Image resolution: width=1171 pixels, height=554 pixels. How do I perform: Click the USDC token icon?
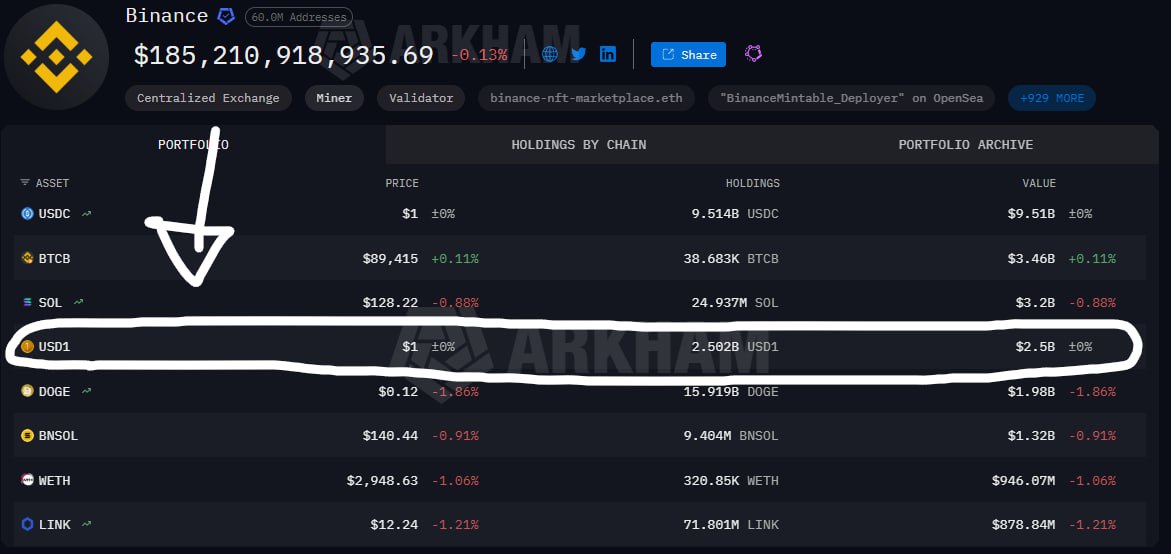tap(27, 214)
